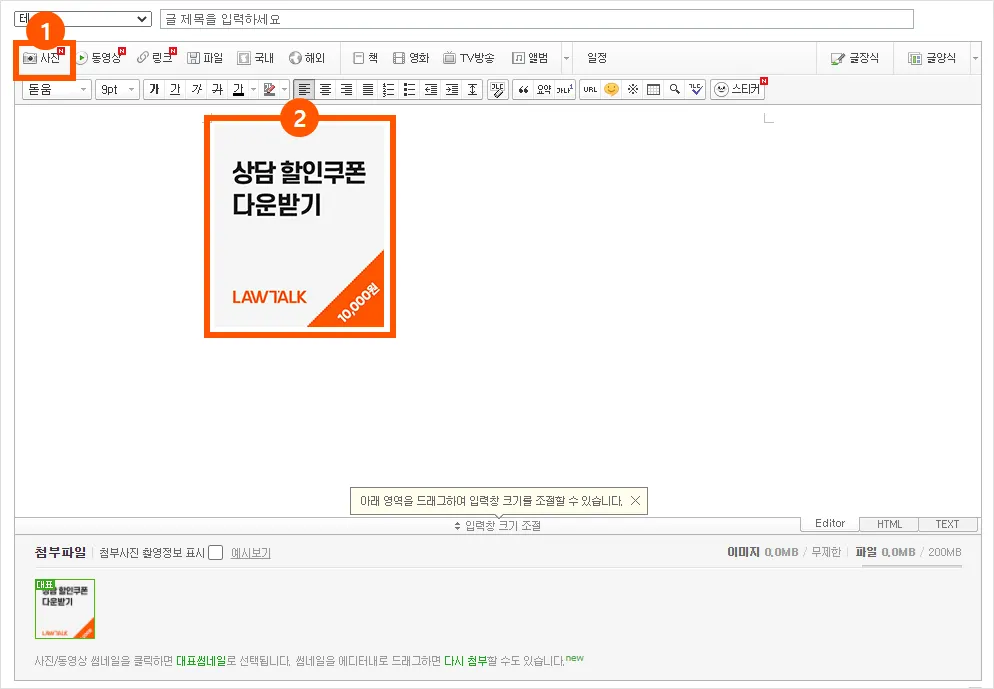This screenshot has height=689, width=994.
Task: Expand more content types arrow next to 앨범
Action: pyautogui.click(x=566, y=58)
